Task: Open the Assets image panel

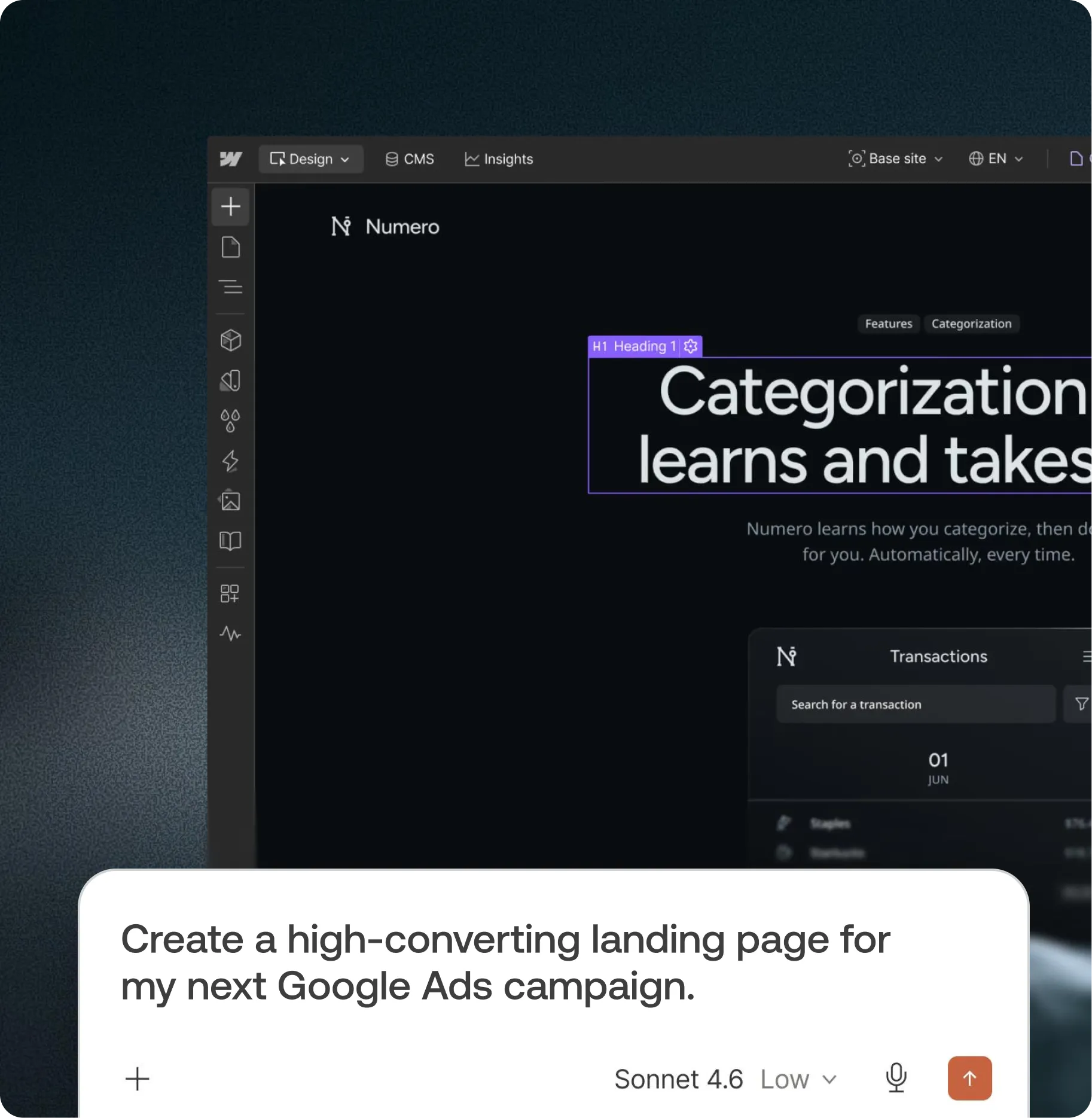Action: click(x=230, y=501)
